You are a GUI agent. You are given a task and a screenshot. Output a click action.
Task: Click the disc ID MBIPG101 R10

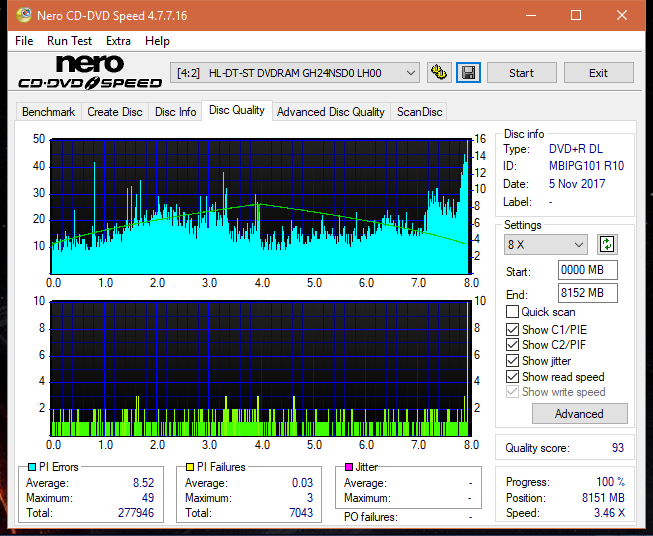(586, 166)
